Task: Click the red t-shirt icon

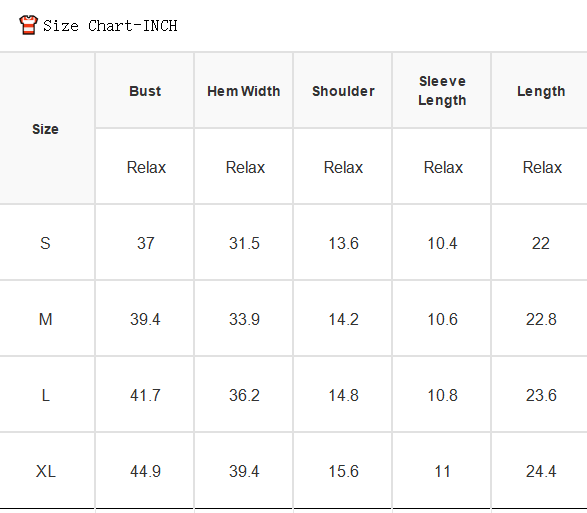Action: [28, 25]
